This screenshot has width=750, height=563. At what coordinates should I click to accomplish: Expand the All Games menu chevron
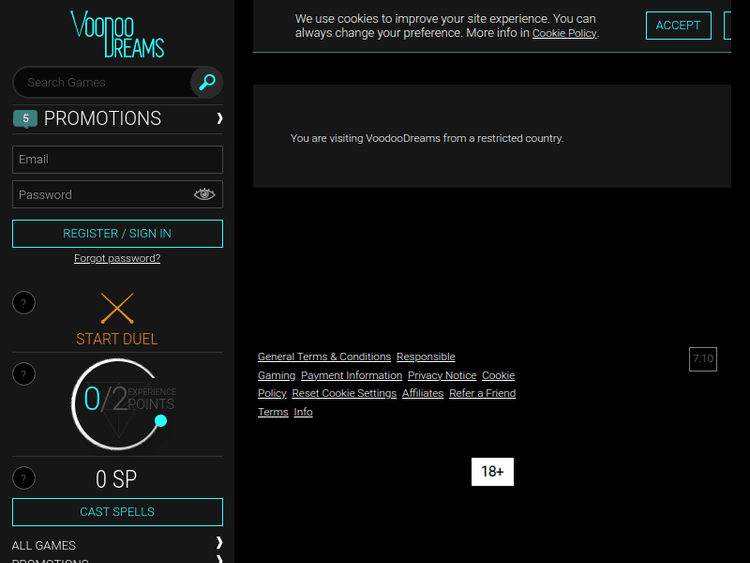(219, 543)
